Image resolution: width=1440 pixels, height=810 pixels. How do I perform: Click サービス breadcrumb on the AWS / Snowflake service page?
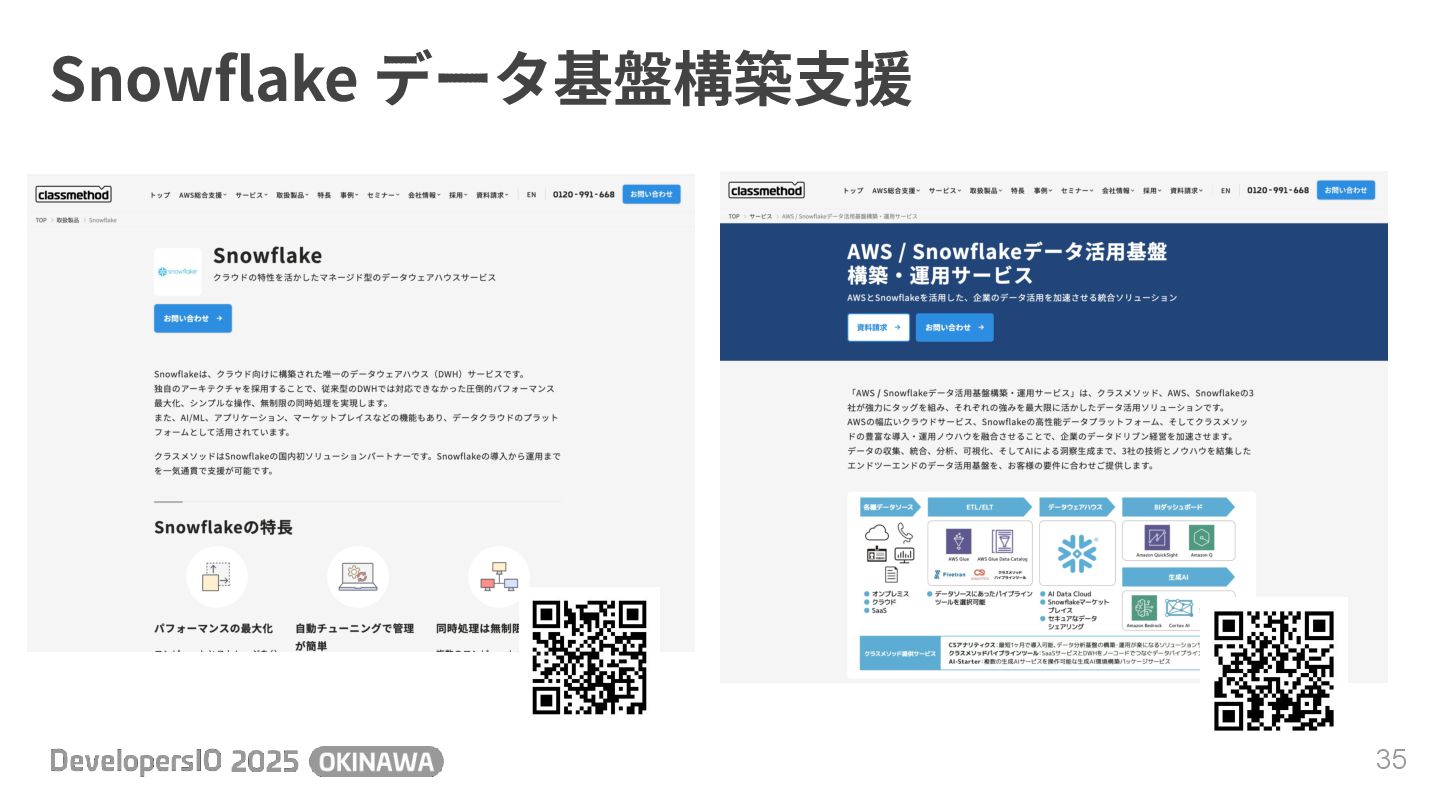click(761, 216)
